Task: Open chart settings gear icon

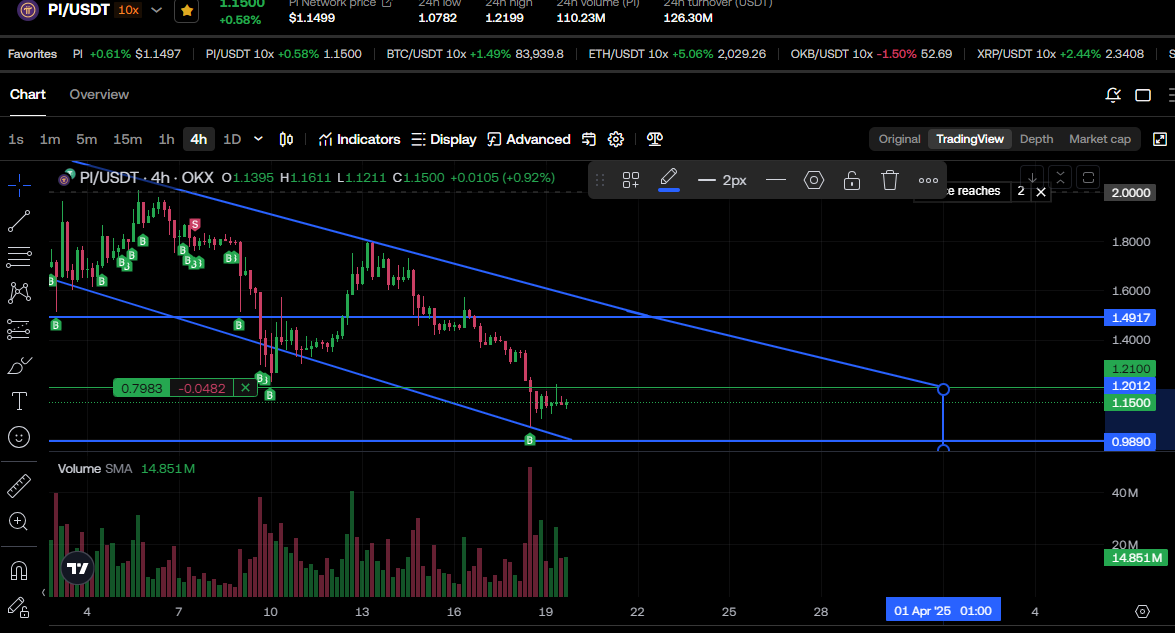Action: 616,139
